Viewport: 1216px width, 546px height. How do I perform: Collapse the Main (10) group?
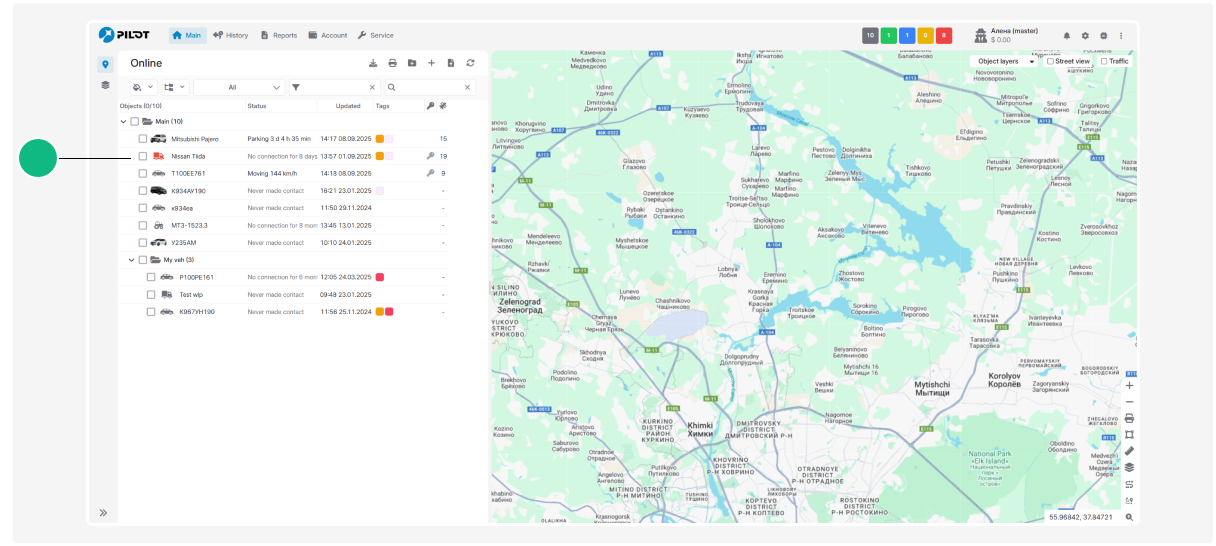pyautogui.click(x=123, y=121)
